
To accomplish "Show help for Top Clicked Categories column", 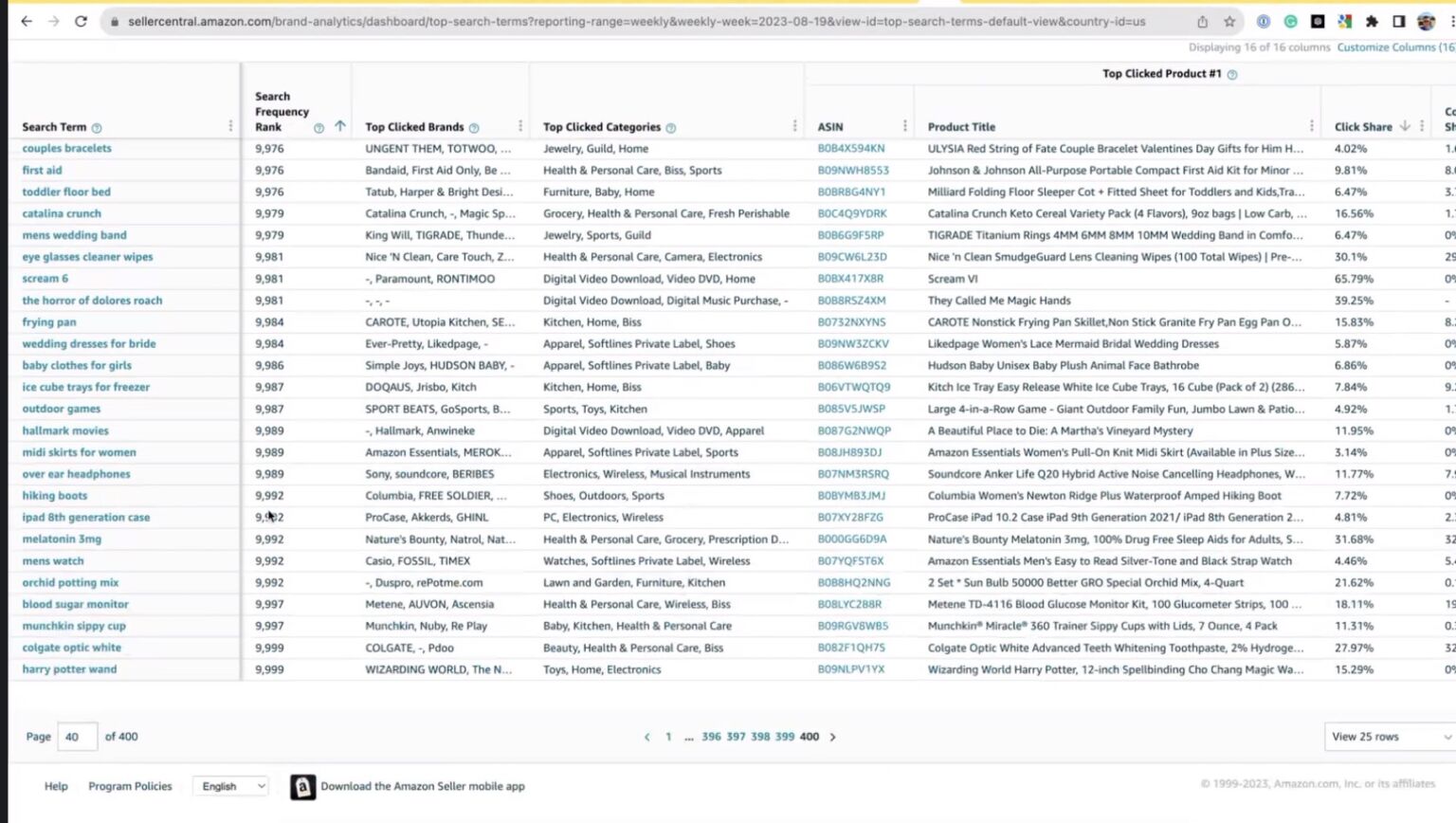I will coord(671,128).
